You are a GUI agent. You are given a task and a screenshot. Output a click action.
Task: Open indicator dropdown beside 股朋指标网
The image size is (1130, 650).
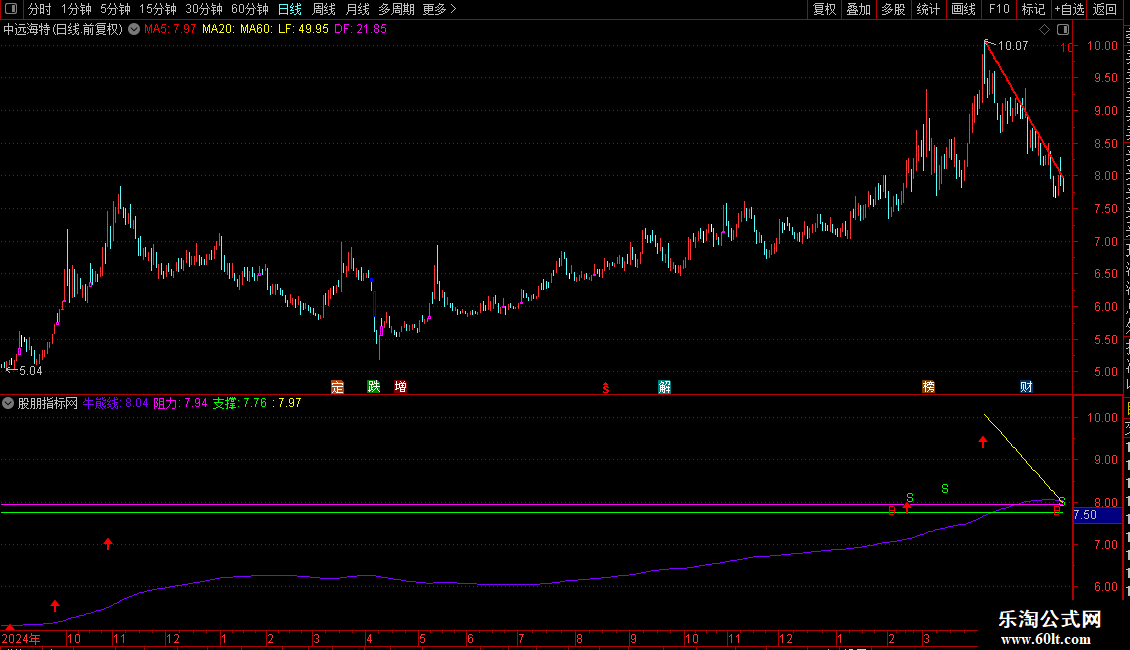8,403
